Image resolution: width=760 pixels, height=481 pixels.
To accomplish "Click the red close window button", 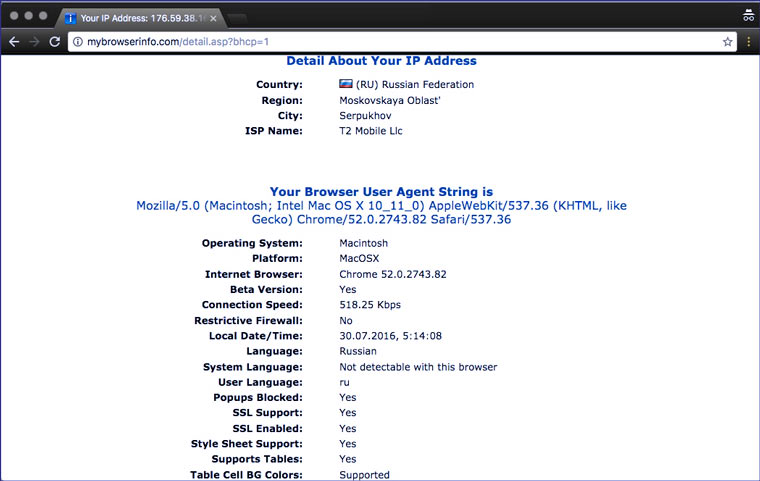I will (14, 16).
